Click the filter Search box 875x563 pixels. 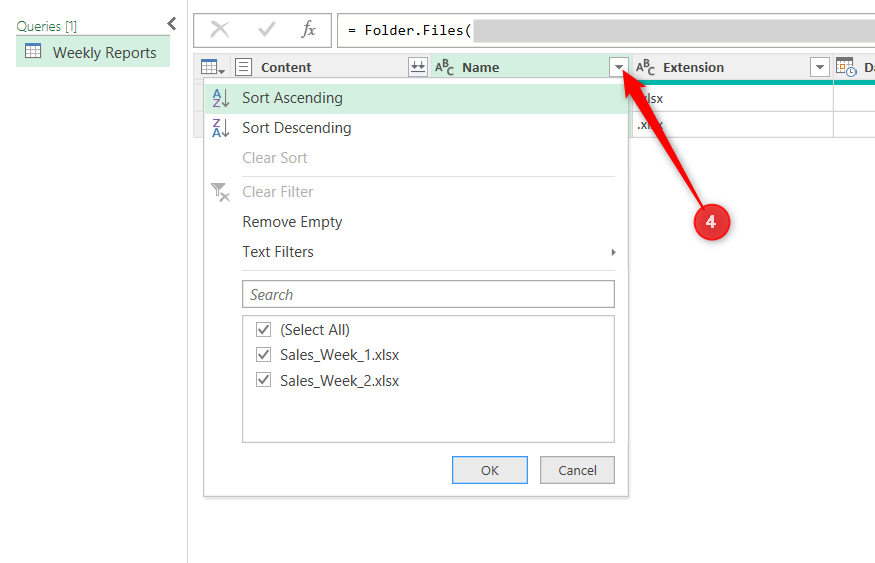point(428,294)
